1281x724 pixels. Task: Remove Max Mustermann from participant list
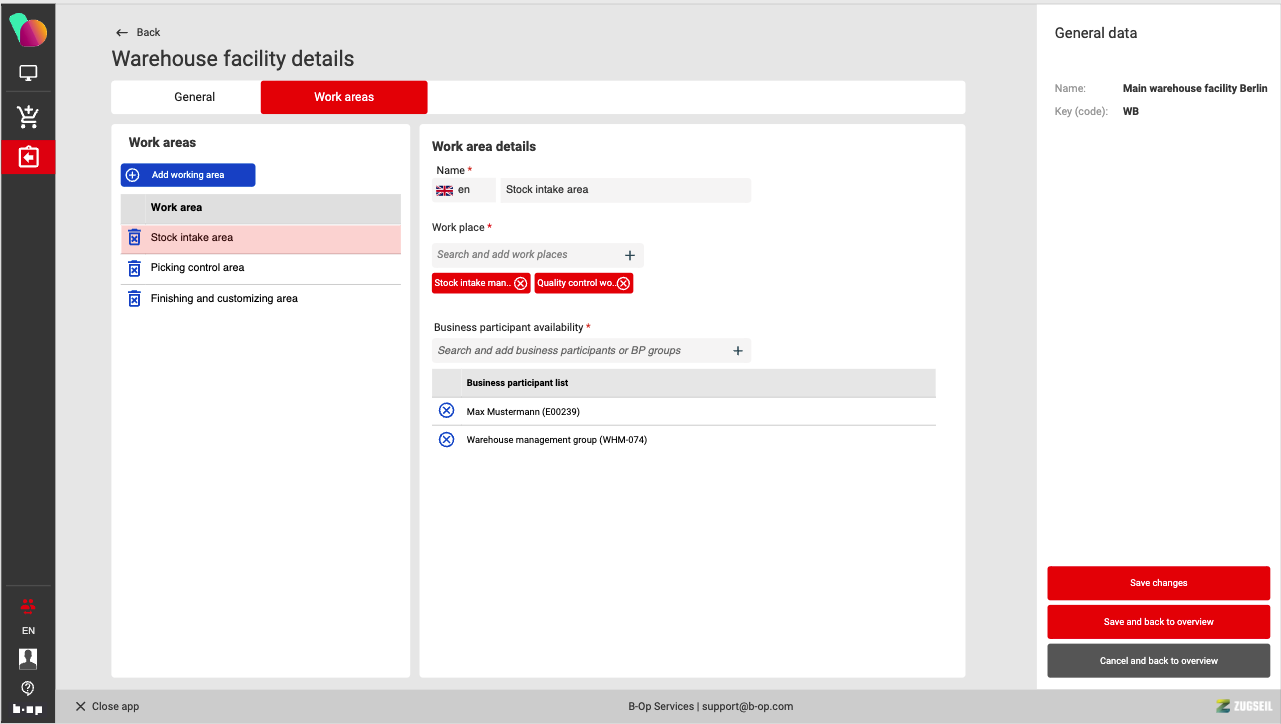[447, 411]
